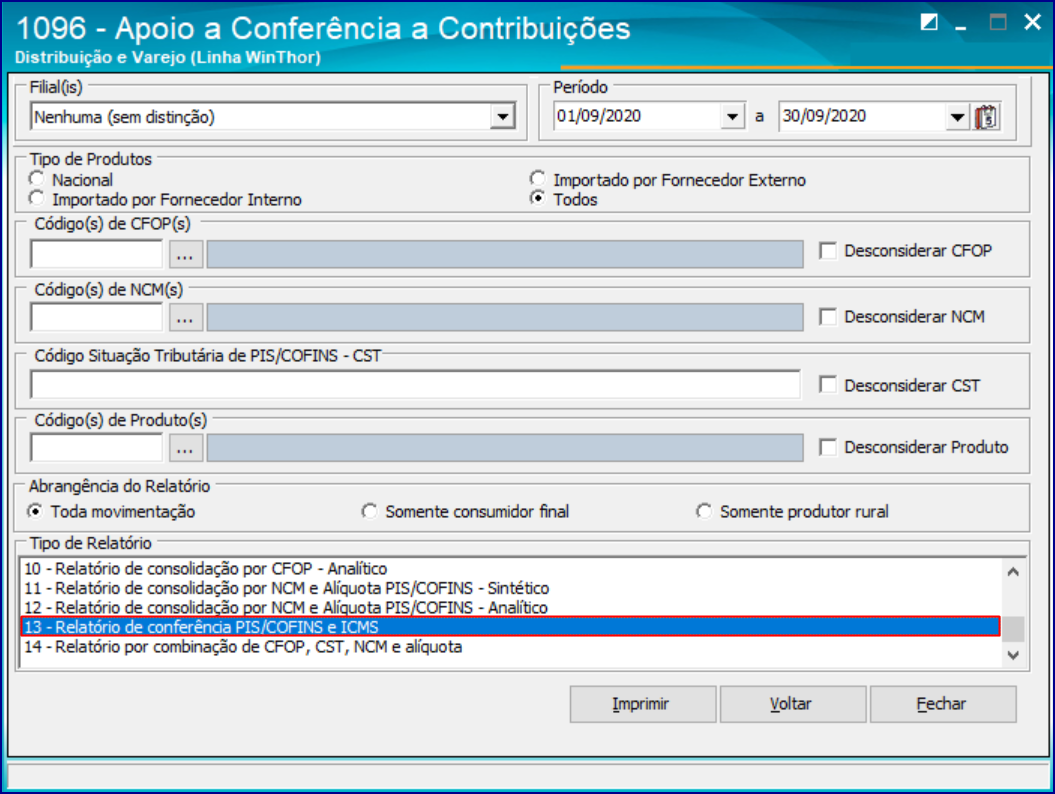The height and width of the screenshot is (794, 1055).
Task: Click report list scrollbar up arrow
Action: tap(1013, 572)
